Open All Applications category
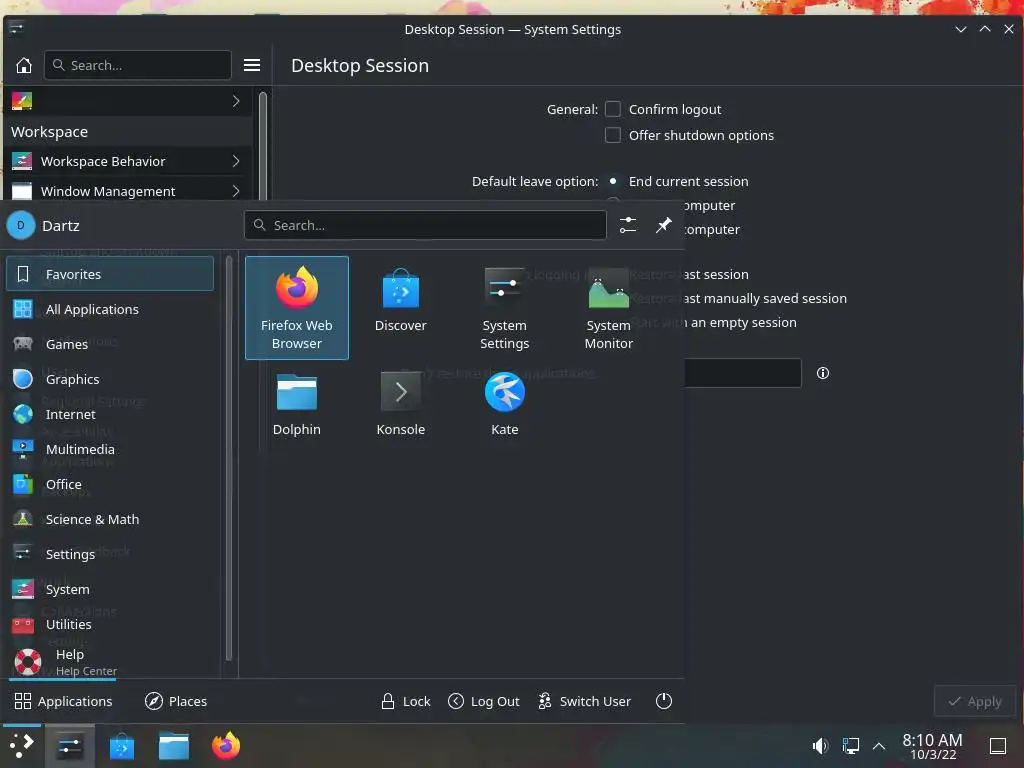1024x768 pixels. click(110, 309)
